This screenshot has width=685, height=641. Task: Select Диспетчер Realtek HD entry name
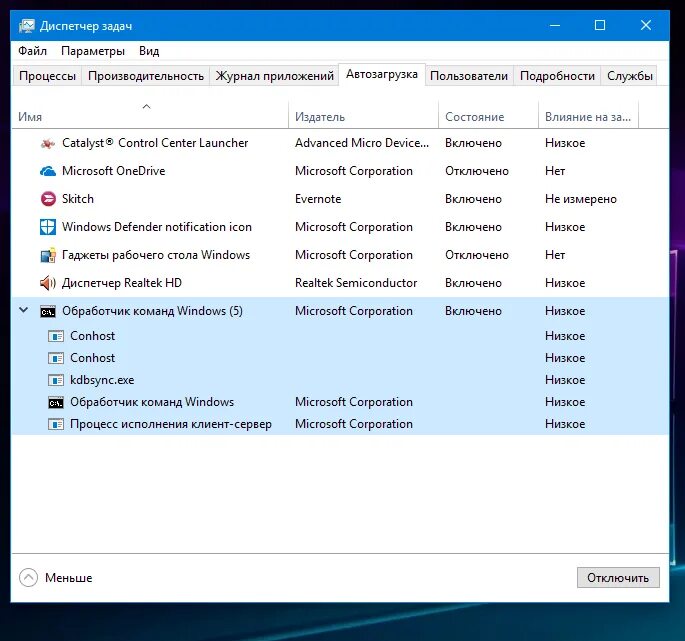[122, 283]
